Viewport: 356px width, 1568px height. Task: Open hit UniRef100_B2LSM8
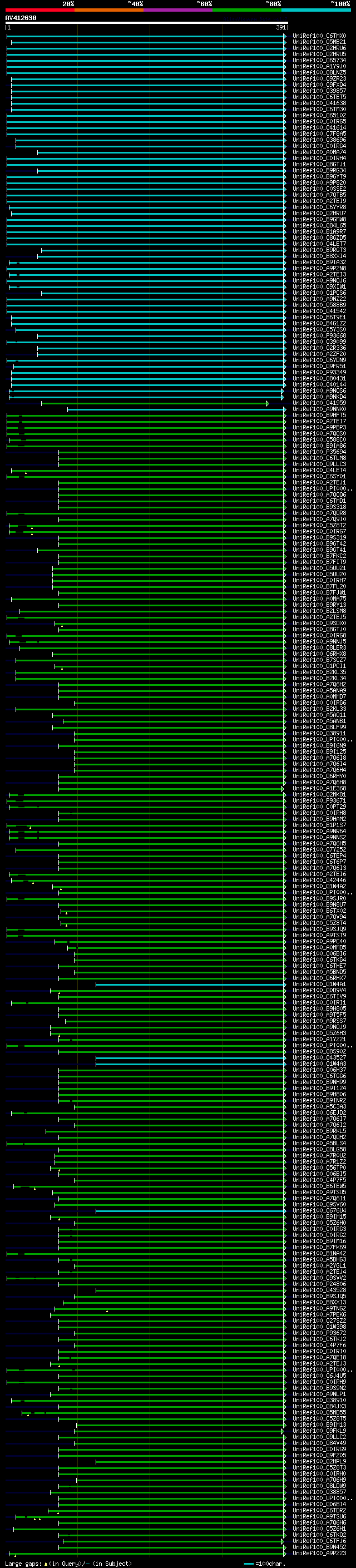click(319, 611)
